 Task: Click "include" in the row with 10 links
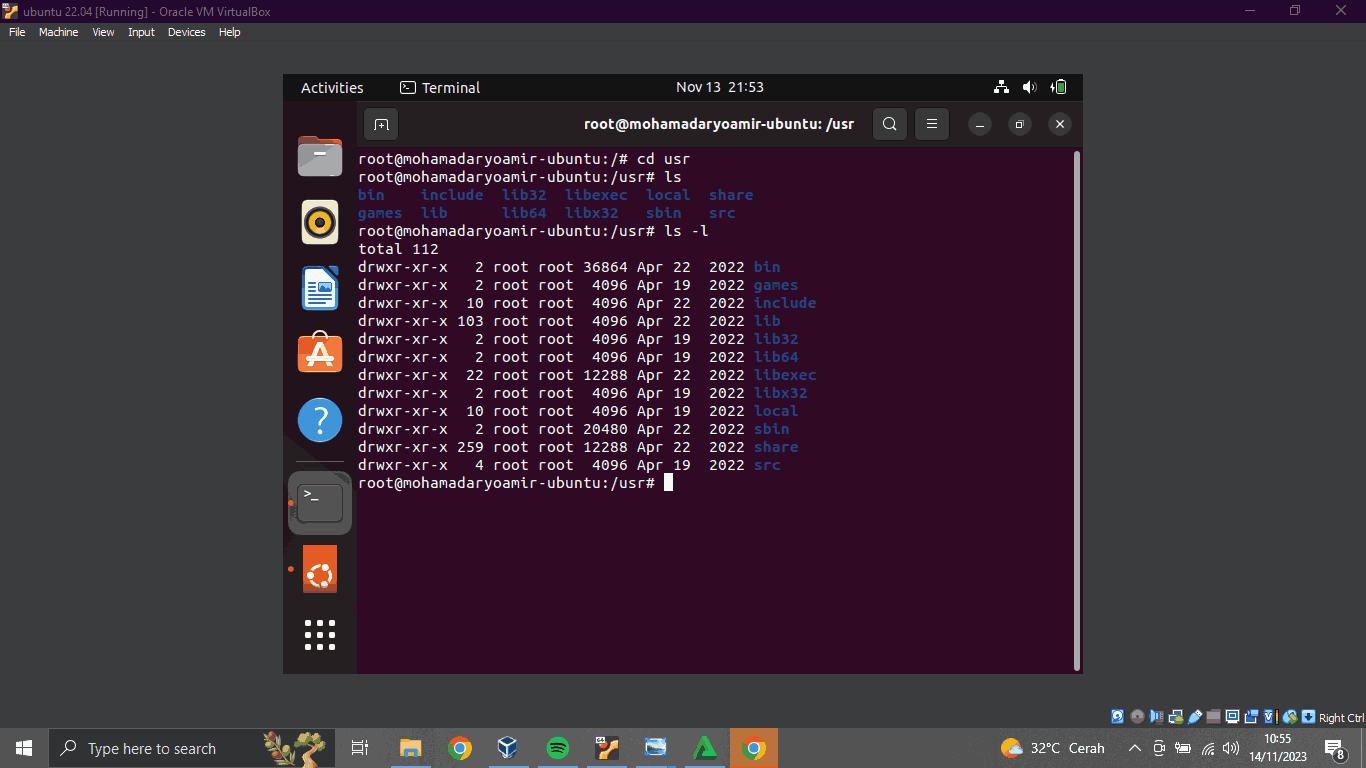(785, 303)
